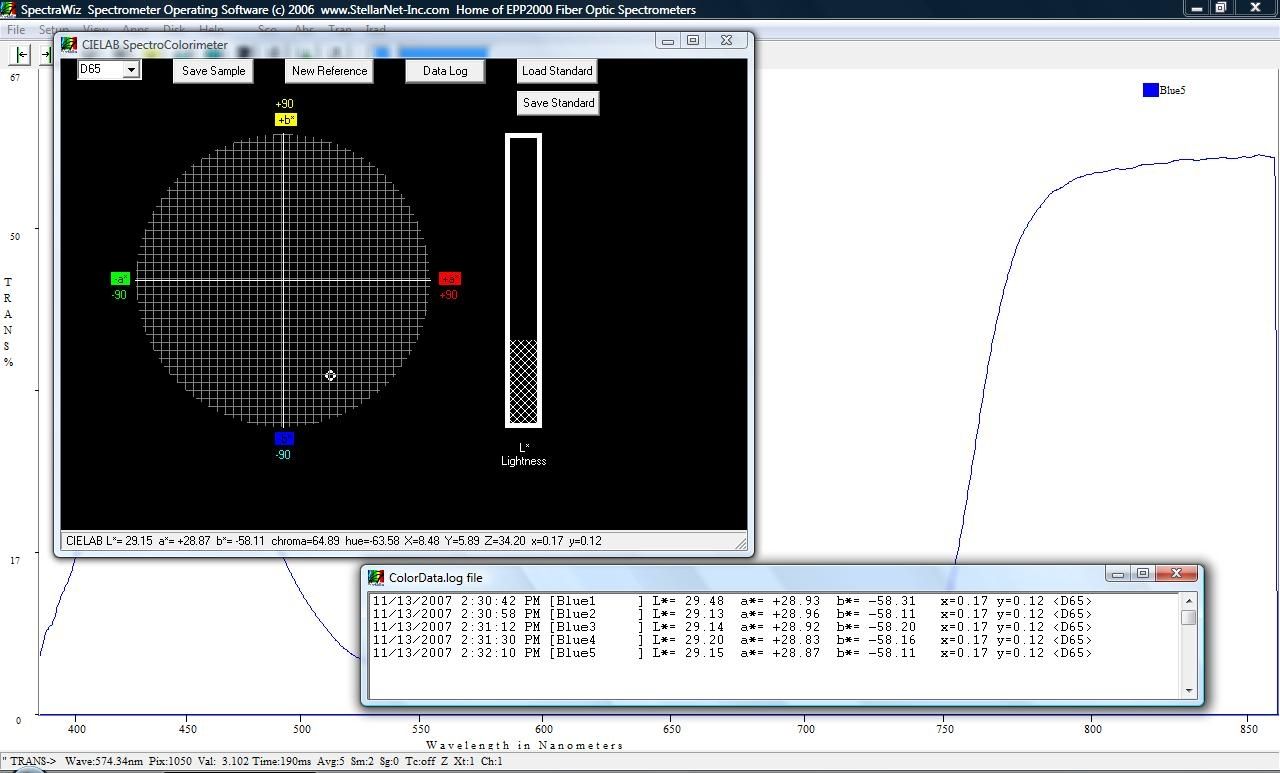Screen dimensions: 1280x773
Task: Click the right-arrow spectrum shift icon
Action: pyautogui.click(x=45, y=54)
